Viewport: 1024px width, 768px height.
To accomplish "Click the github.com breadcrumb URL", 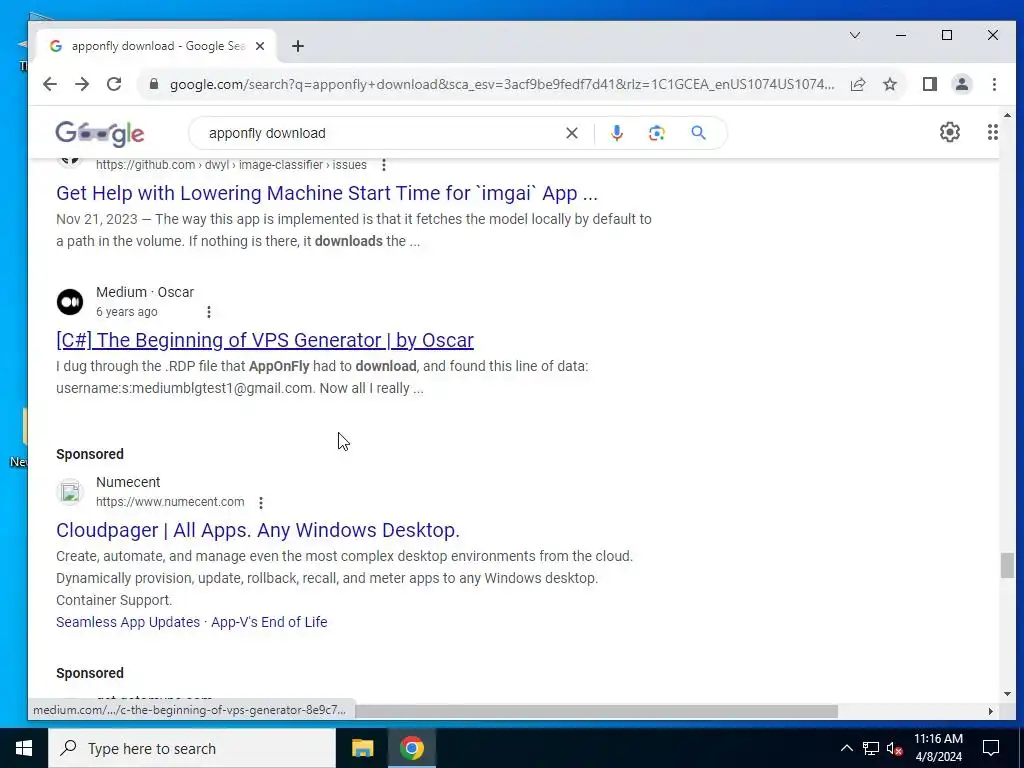I will (231, 165).
